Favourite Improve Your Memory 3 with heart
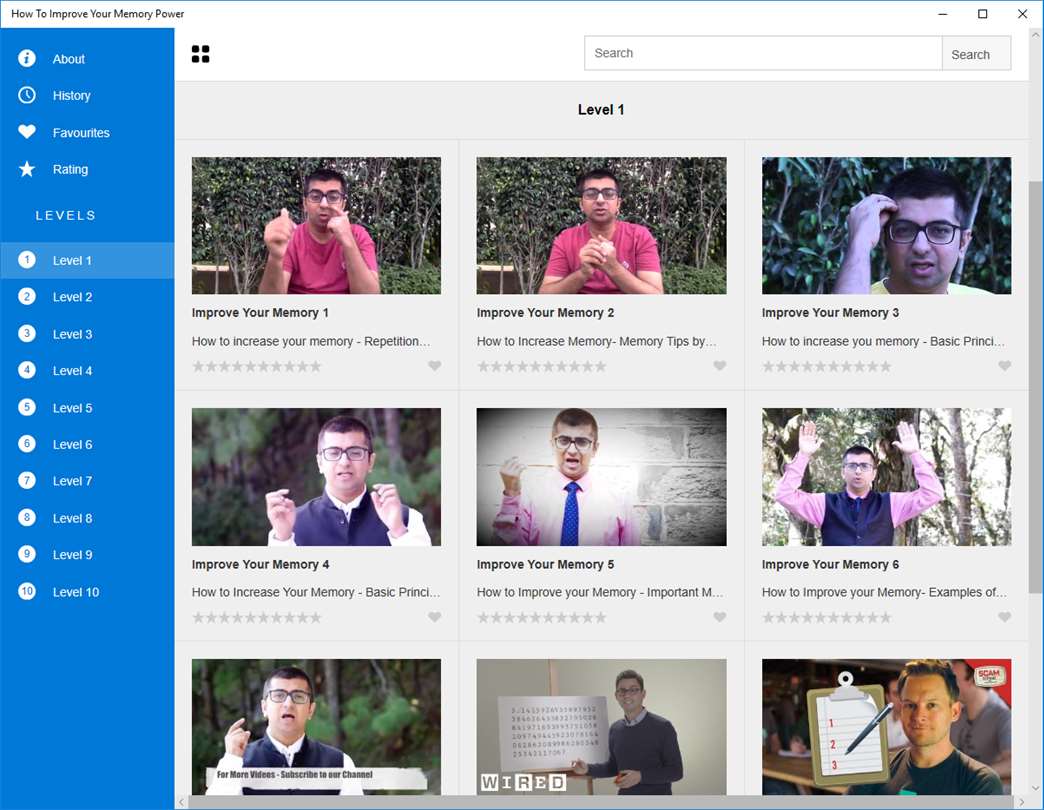 [x=1005, y=365]
